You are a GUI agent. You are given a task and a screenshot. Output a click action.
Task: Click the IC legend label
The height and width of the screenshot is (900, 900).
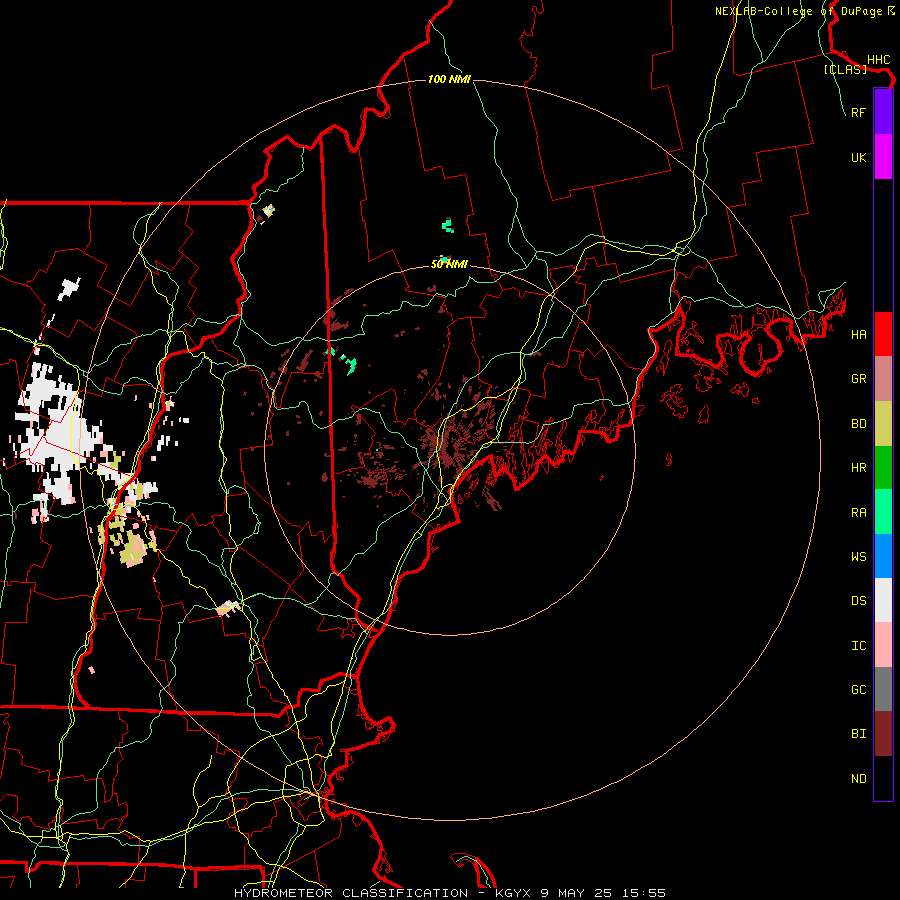click(858, 646)
